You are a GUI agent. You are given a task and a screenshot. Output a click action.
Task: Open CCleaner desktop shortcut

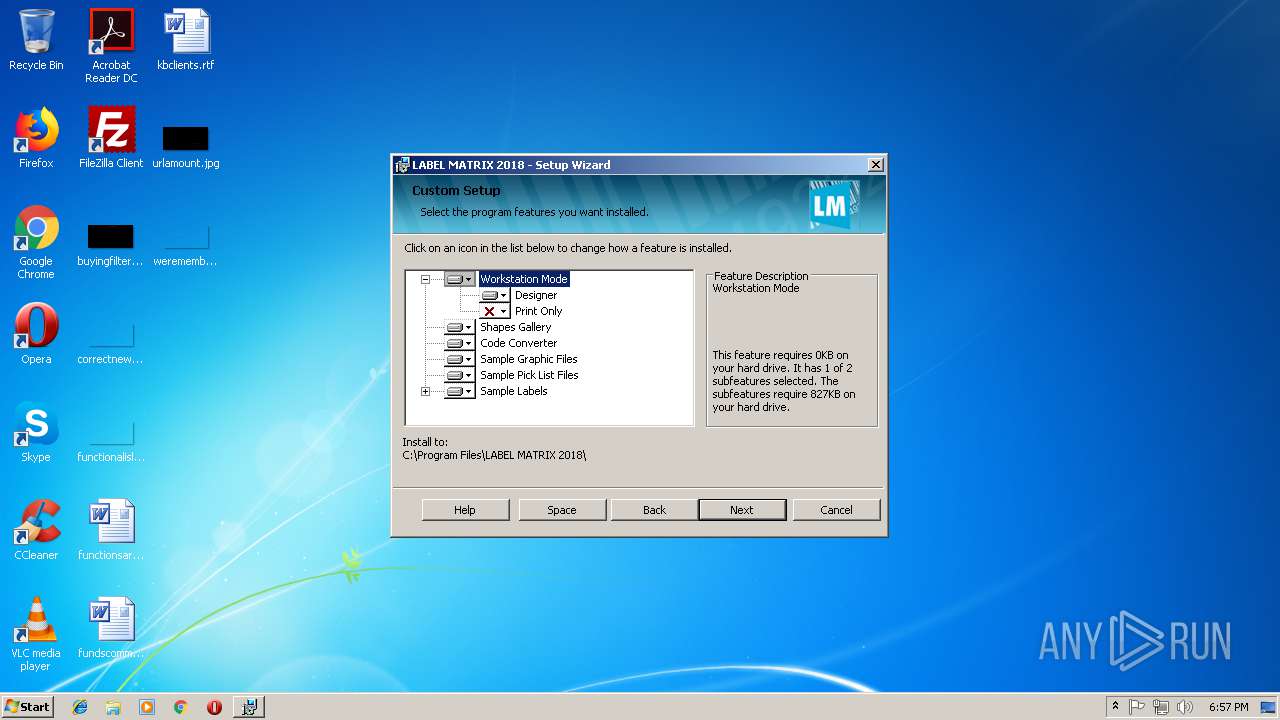36,530
